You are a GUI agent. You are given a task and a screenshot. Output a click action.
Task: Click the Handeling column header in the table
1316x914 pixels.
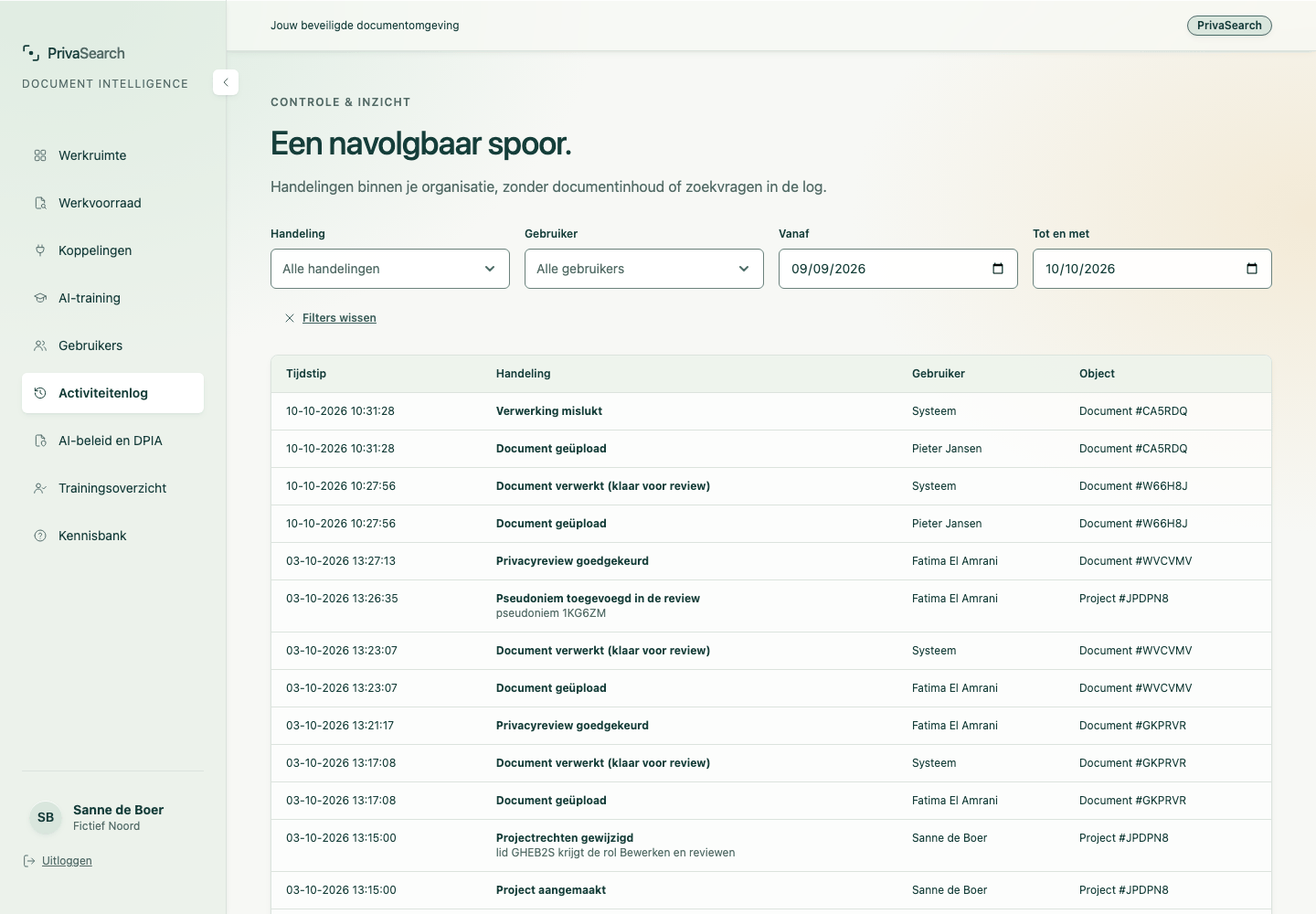click(524, 374)
